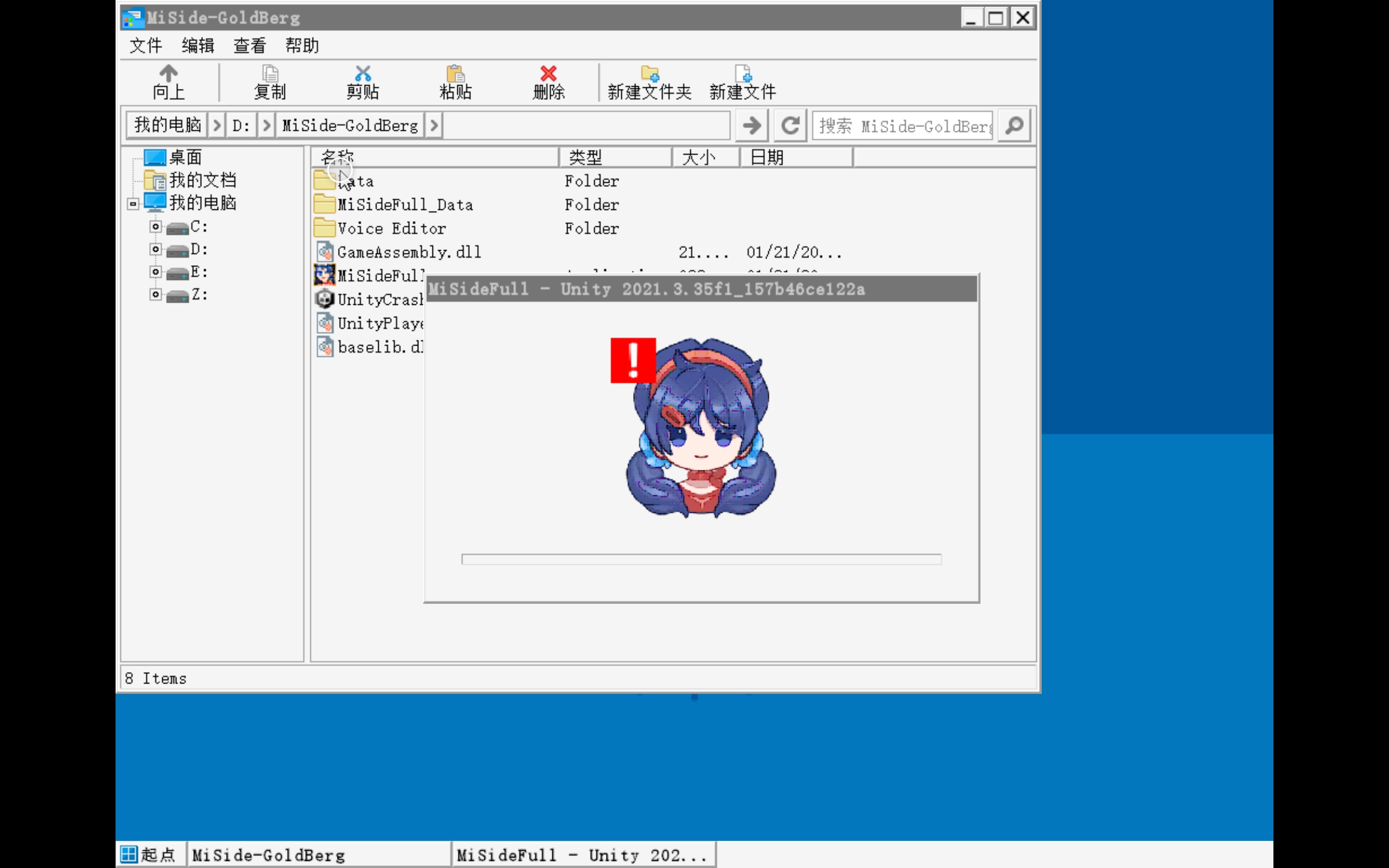Switch to MiSide-GoldBerg taskbar entry
The height and width of the screenshot is (868, 1389).
coord(319,855)
